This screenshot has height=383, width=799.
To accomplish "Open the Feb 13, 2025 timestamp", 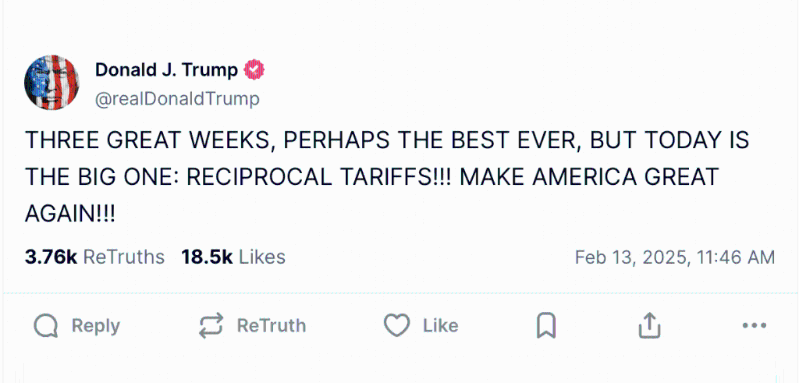I will coord(675,257).
